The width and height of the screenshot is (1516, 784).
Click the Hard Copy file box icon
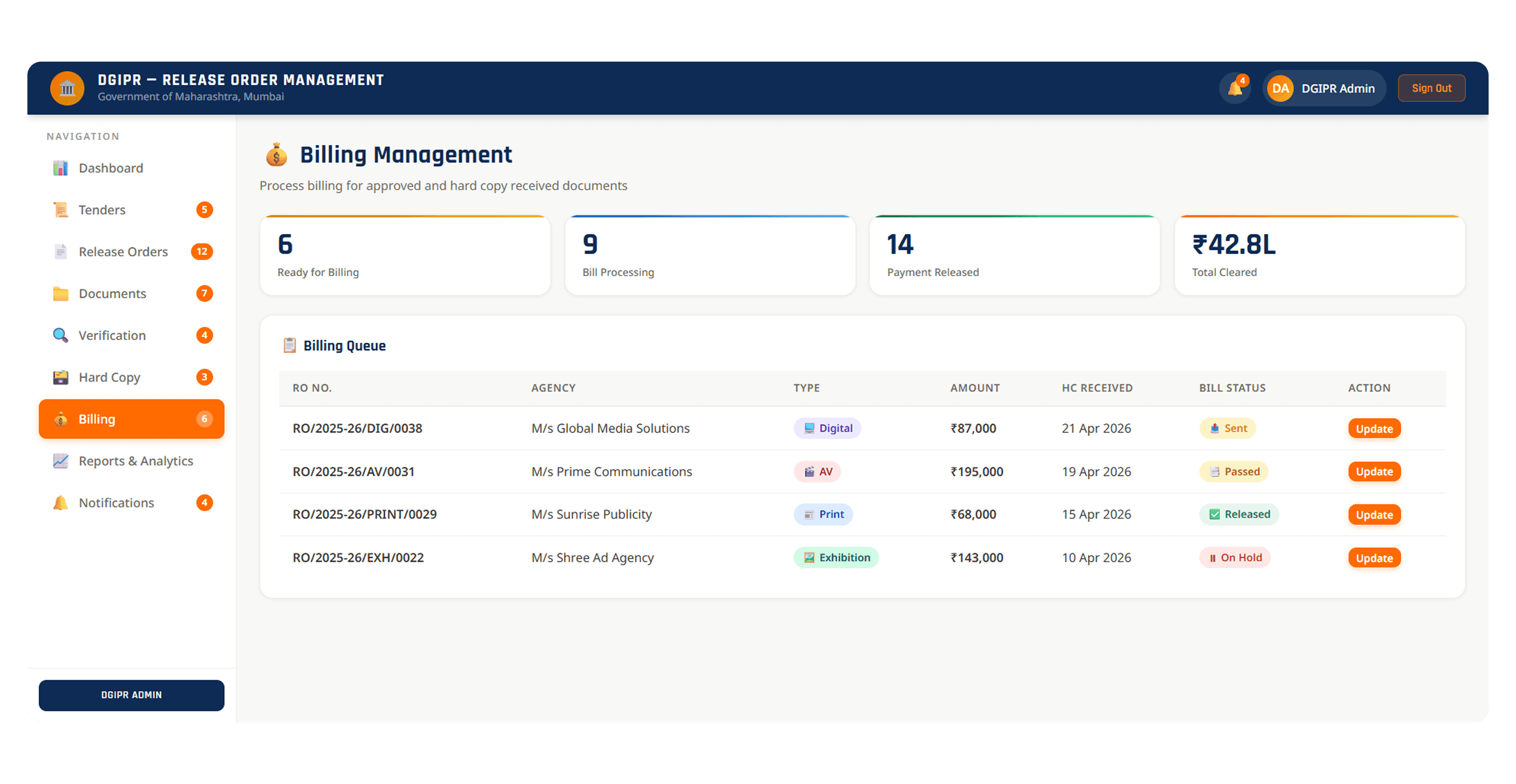point(61,377)
